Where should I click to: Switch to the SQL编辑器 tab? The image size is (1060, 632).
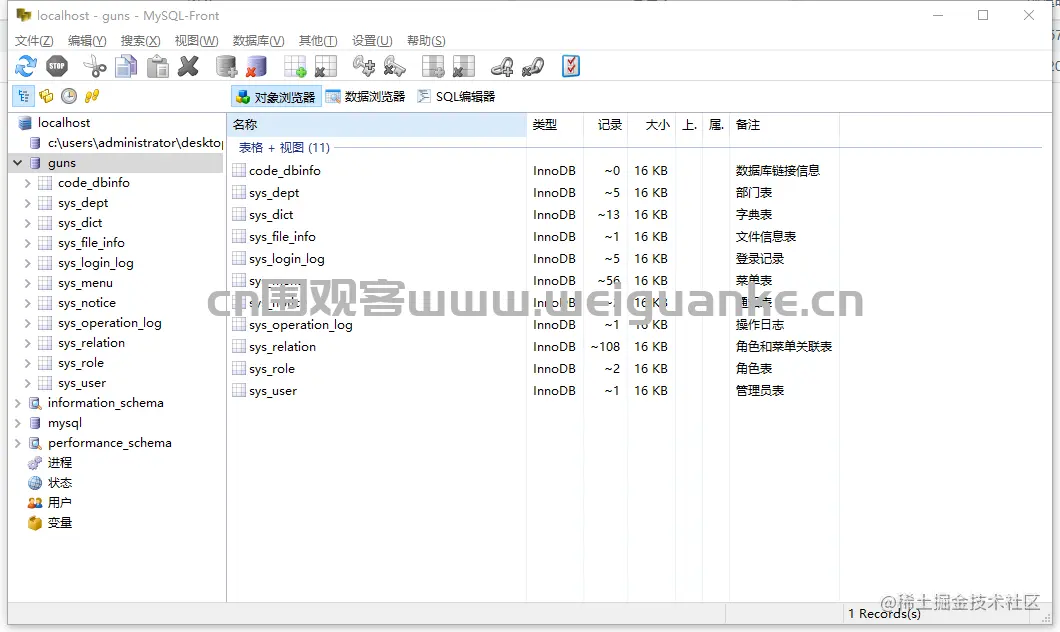click(456, 97)
